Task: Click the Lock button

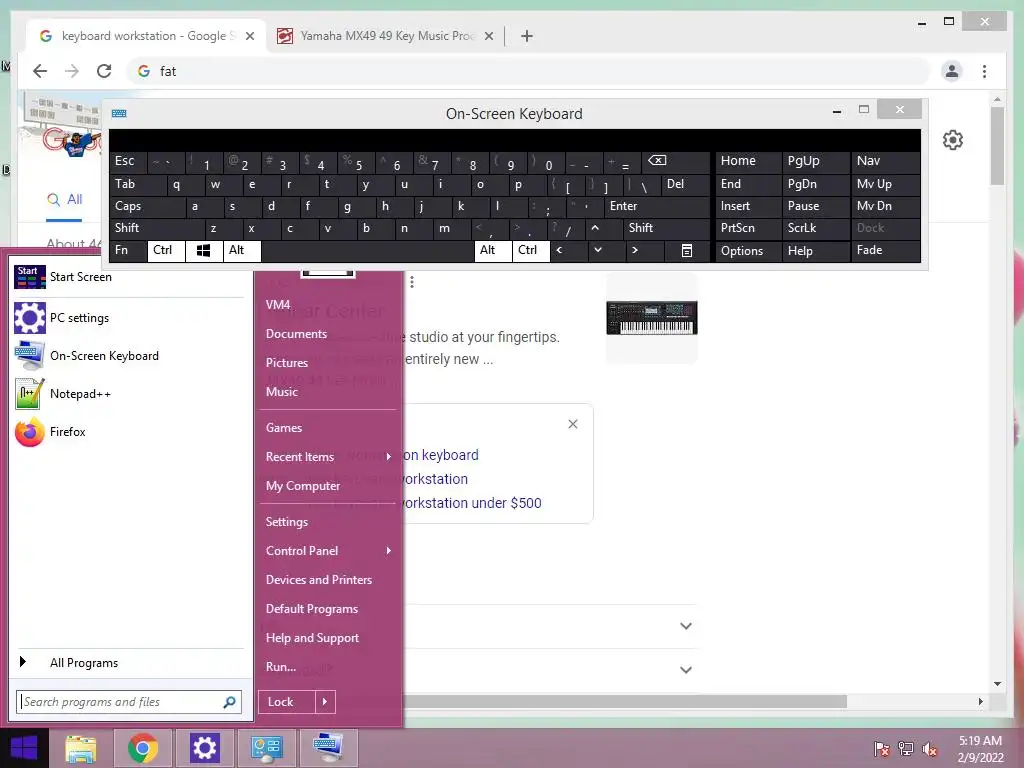Action: pyautogui.click(x=287, y=702)
